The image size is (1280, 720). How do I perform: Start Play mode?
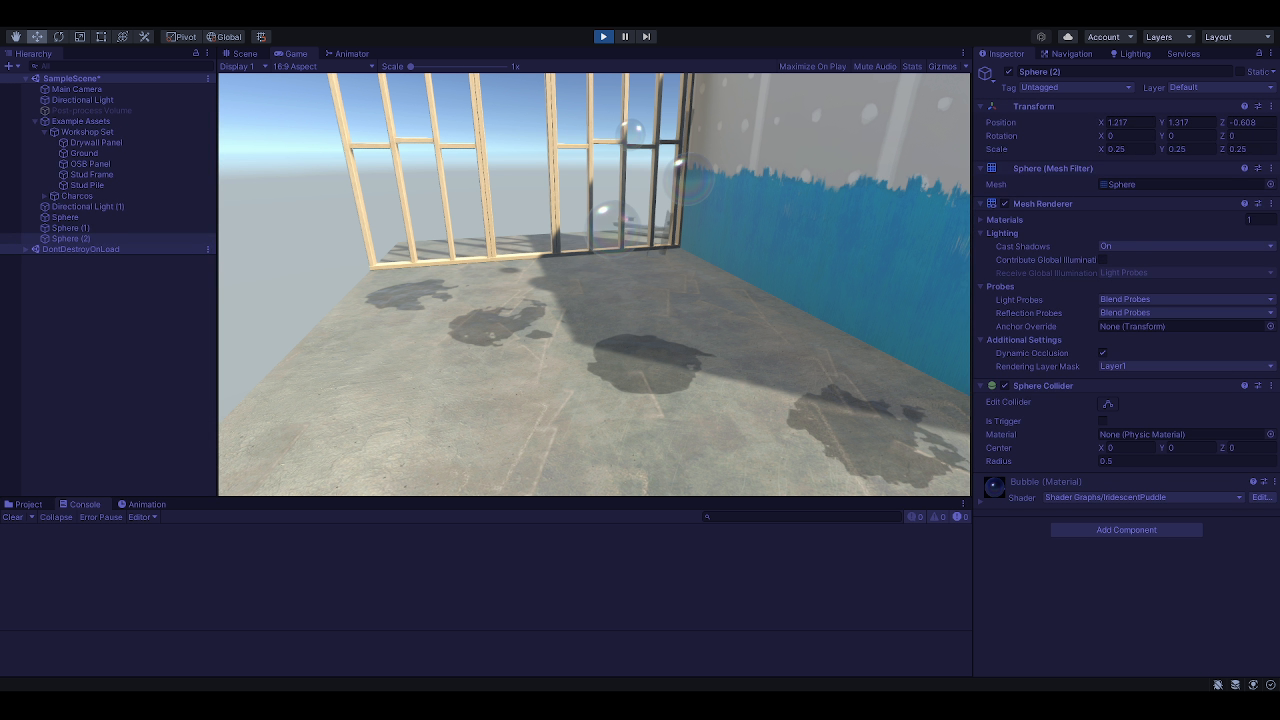603,37
